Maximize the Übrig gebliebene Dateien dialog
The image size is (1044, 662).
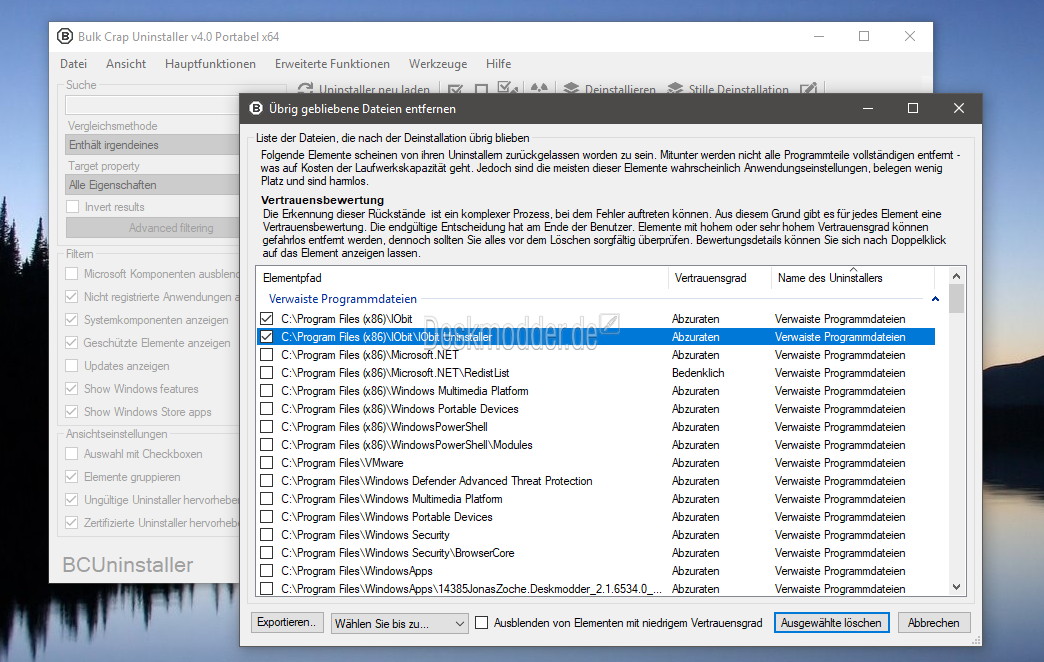click(913, 108)
